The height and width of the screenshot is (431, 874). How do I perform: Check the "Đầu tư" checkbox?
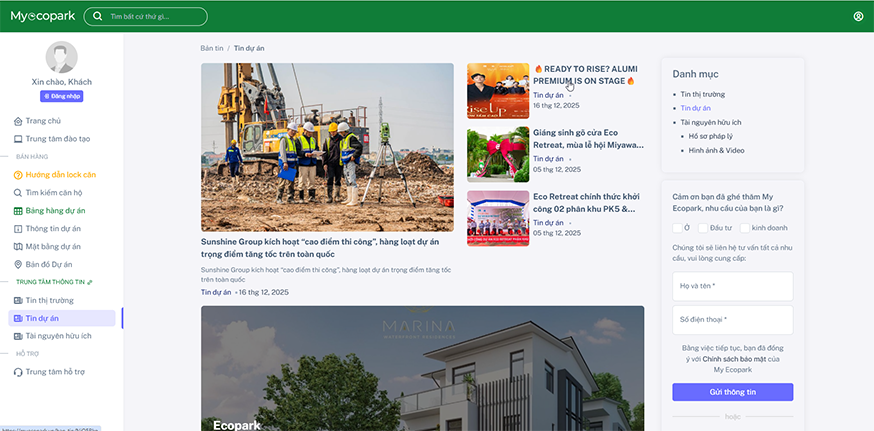[703, 229]
